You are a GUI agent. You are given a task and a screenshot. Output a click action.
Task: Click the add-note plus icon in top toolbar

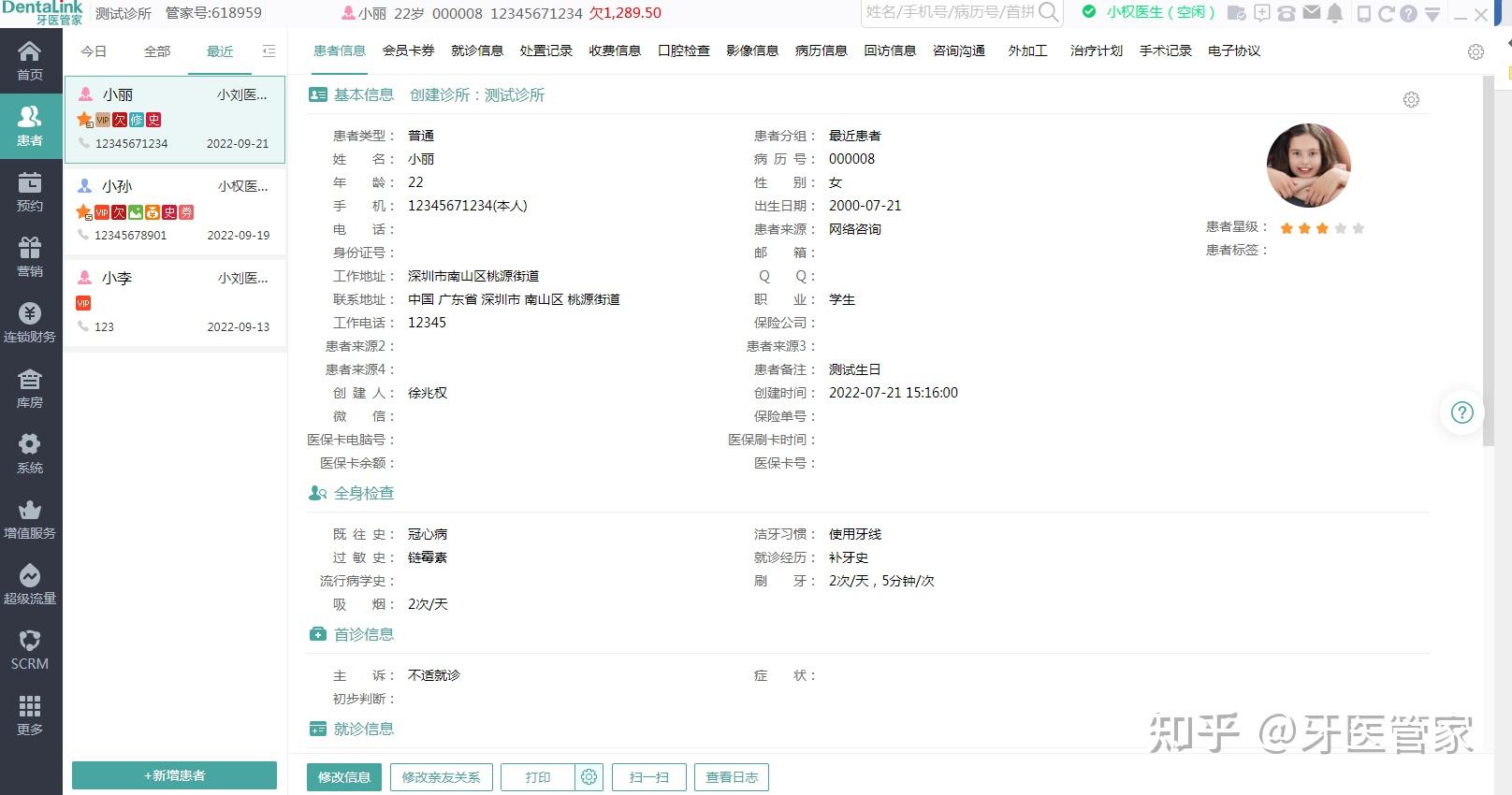click(1261, 13)
